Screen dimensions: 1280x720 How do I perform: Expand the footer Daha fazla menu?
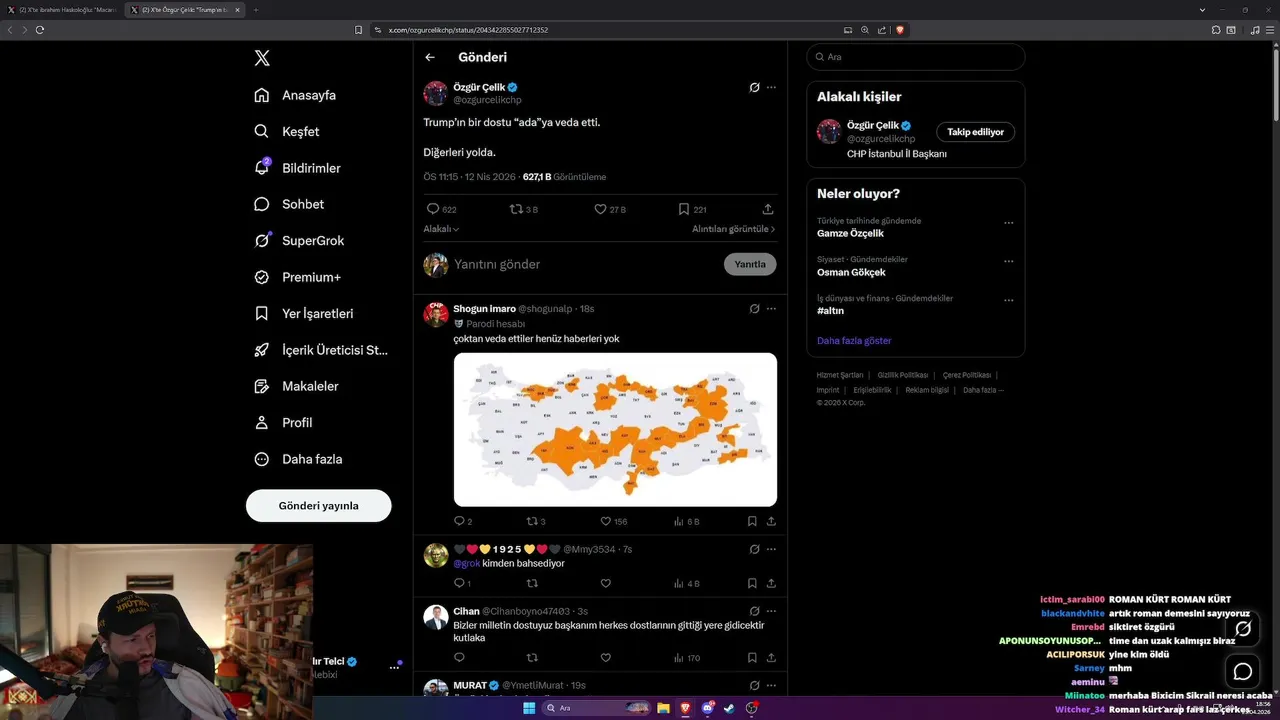pos(983,390)
